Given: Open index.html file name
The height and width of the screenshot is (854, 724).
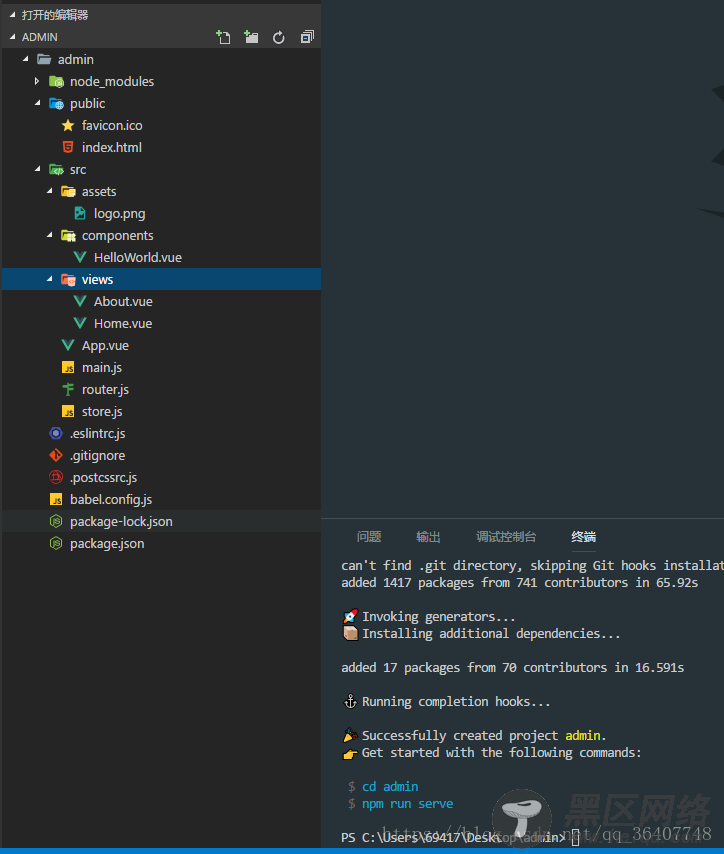Looking at the screenshot, I should click(x=112, y=148).
